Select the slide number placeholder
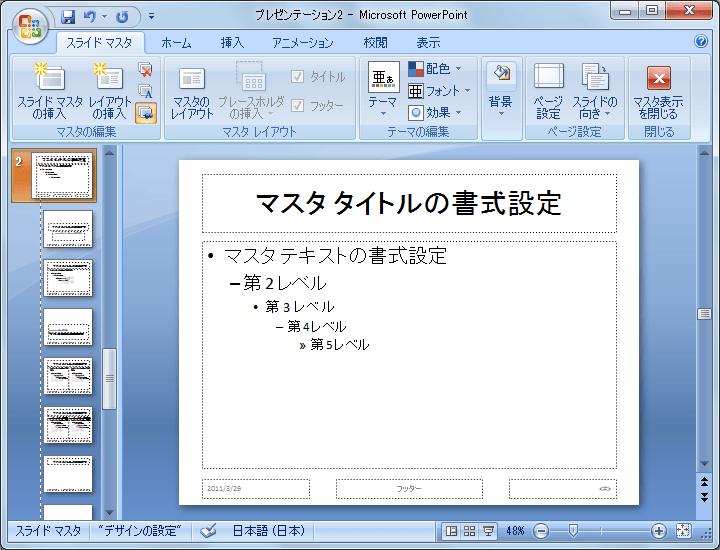 pyautogui.click(x=562, y=488)
